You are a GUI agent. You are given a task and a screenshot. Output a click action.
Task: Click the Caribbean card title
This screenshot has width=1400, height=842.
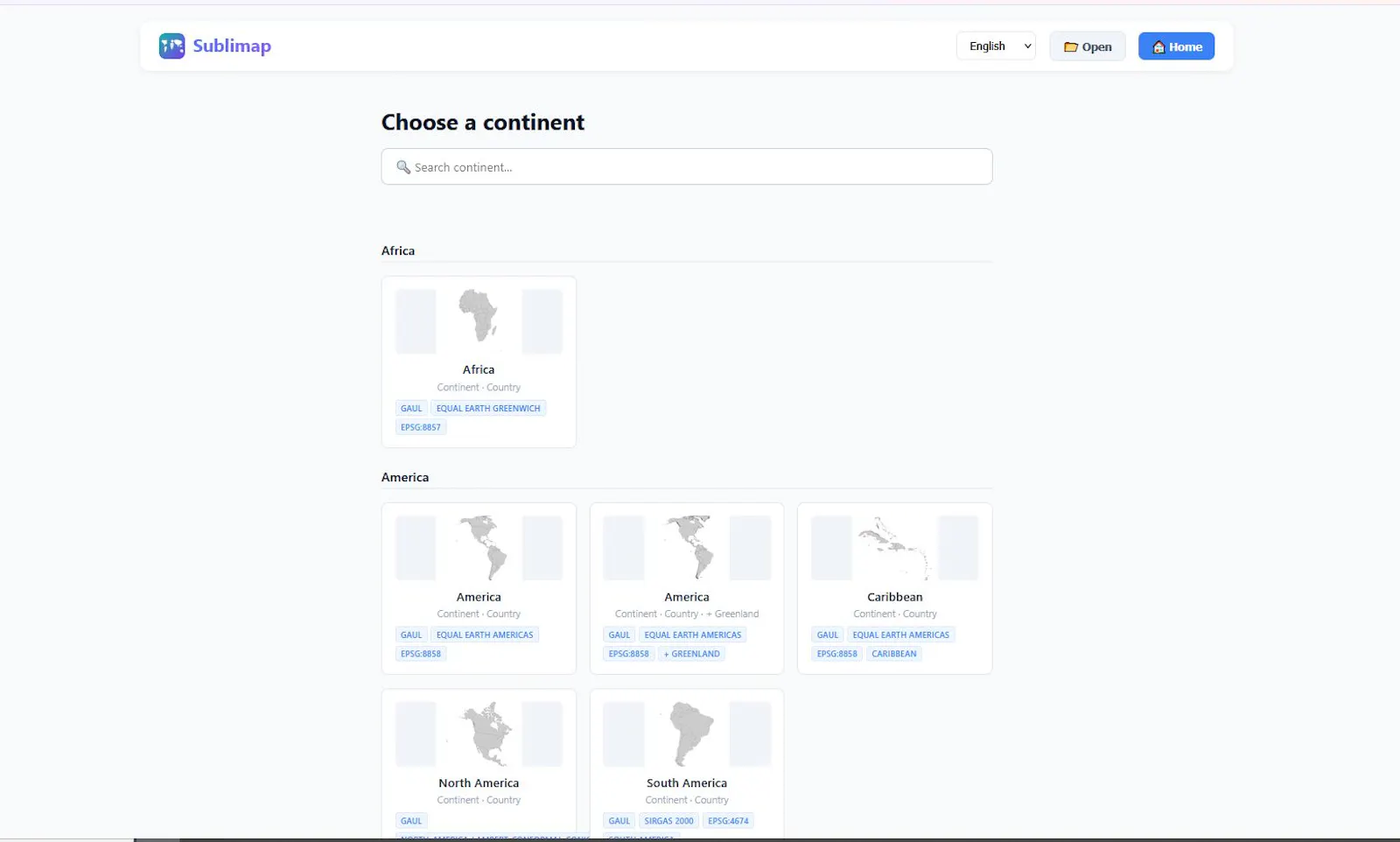click(894, 597)
